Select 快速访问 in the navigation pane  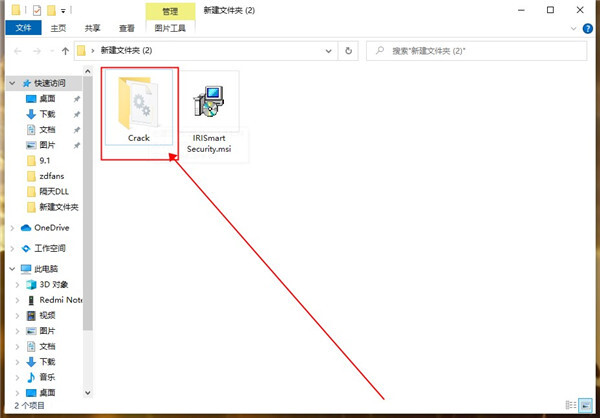(x=50, y=83)
